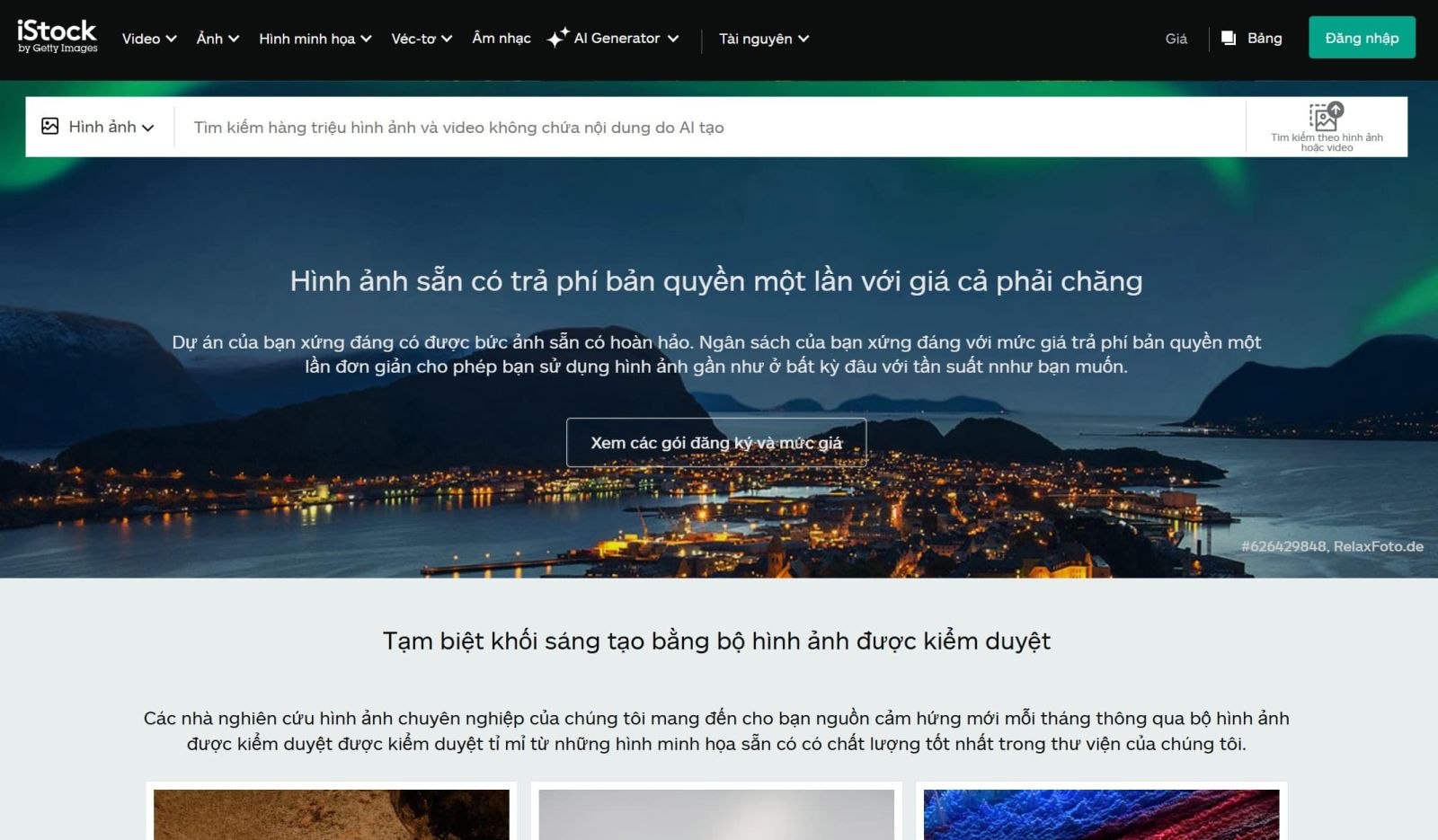Click Xem các gói đăng ký và mức giá
Viewport: 1438px width, 840px height.
click(716, 443)
